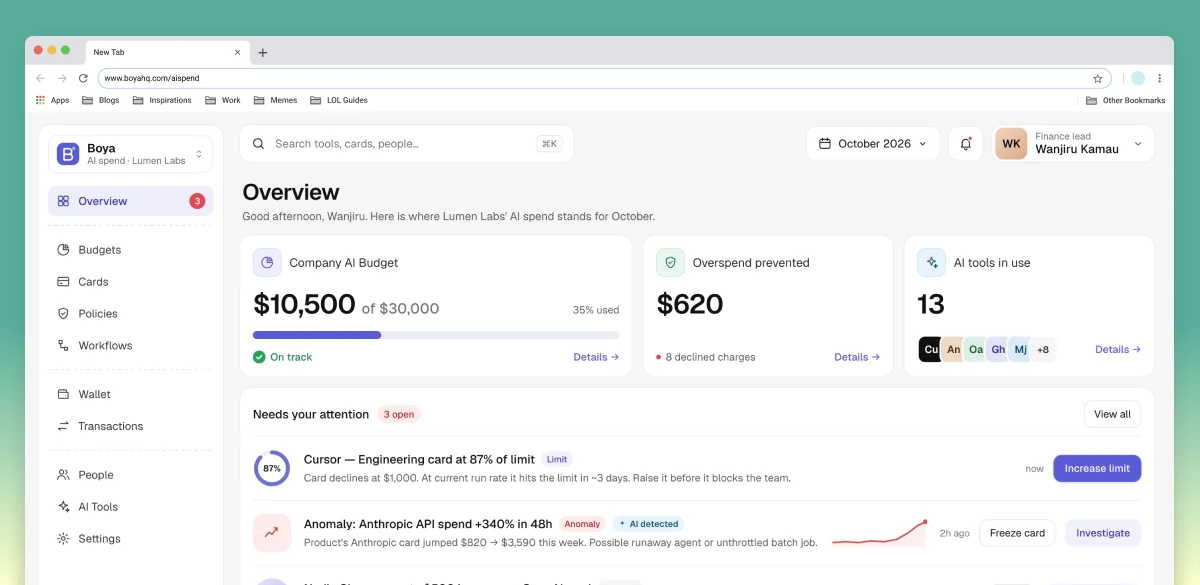The height and width of the screenshot is (585, 1200).
Task: Click the Increase limit button
Action: coord(1097,468)
